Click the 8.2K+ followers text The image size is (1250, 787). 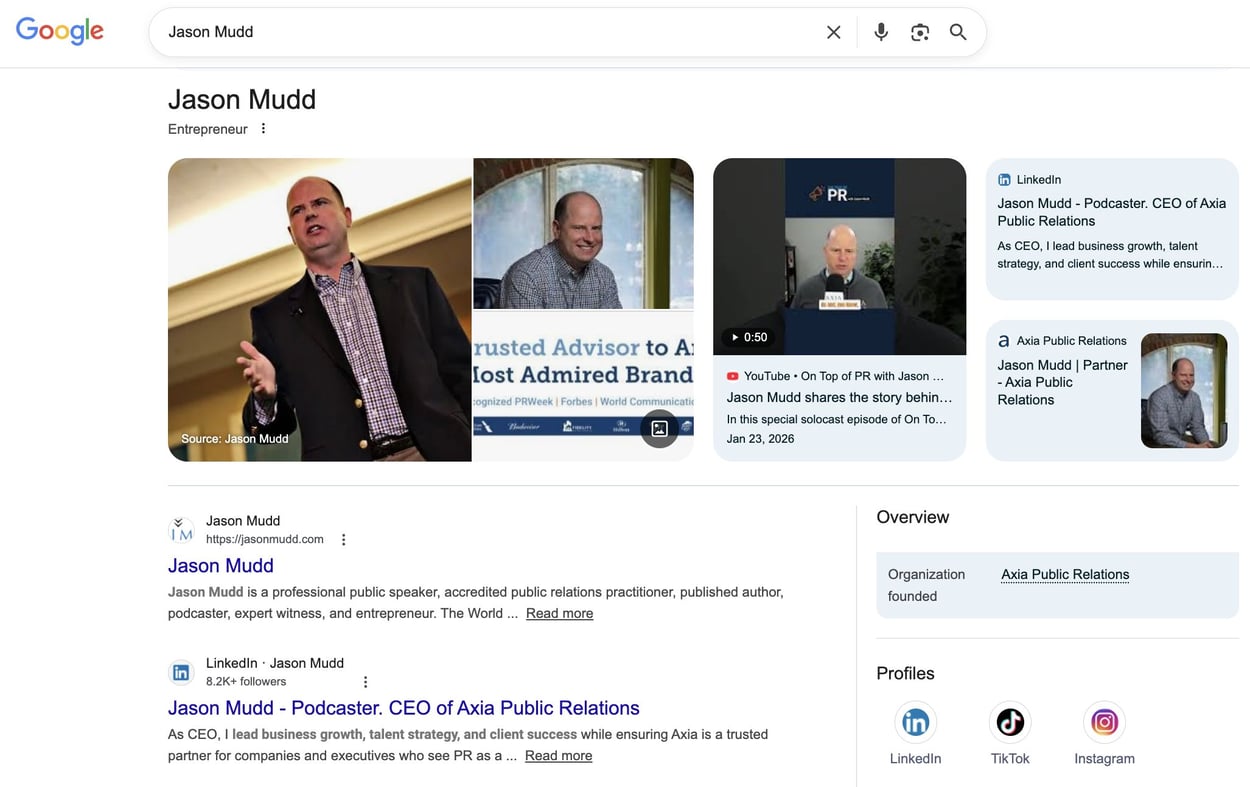tap(246, 681)
